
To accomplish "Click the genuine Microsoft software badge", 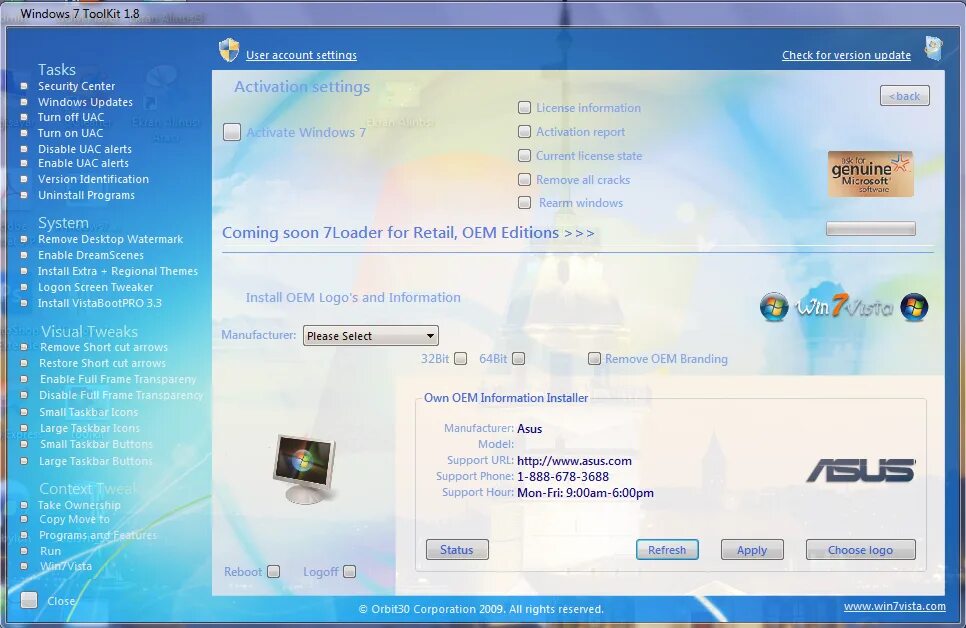I will click(870, 174).
